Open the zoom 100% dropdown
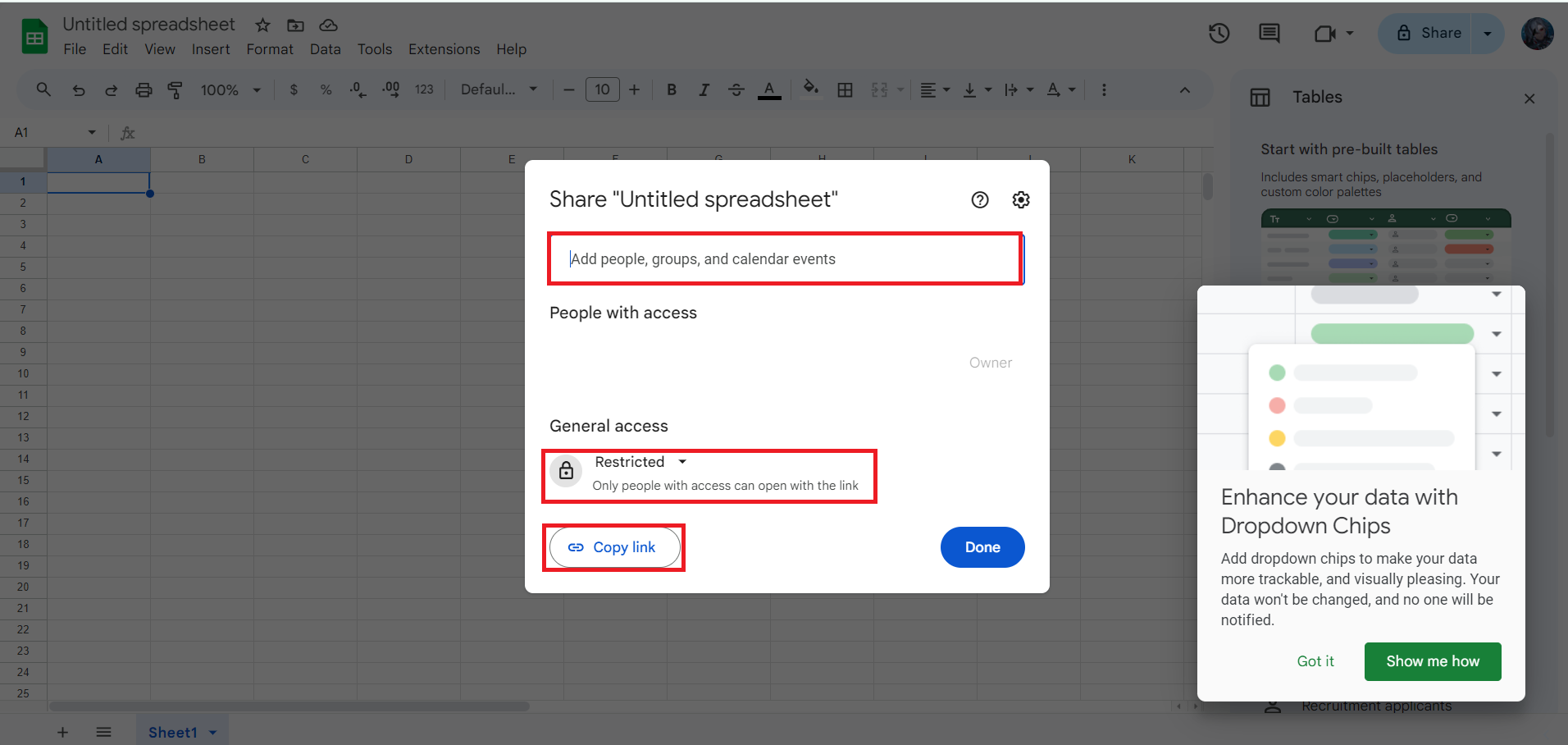Viewport: 1568px width, 745px height. pyautogui.click(x=230, y=90)
